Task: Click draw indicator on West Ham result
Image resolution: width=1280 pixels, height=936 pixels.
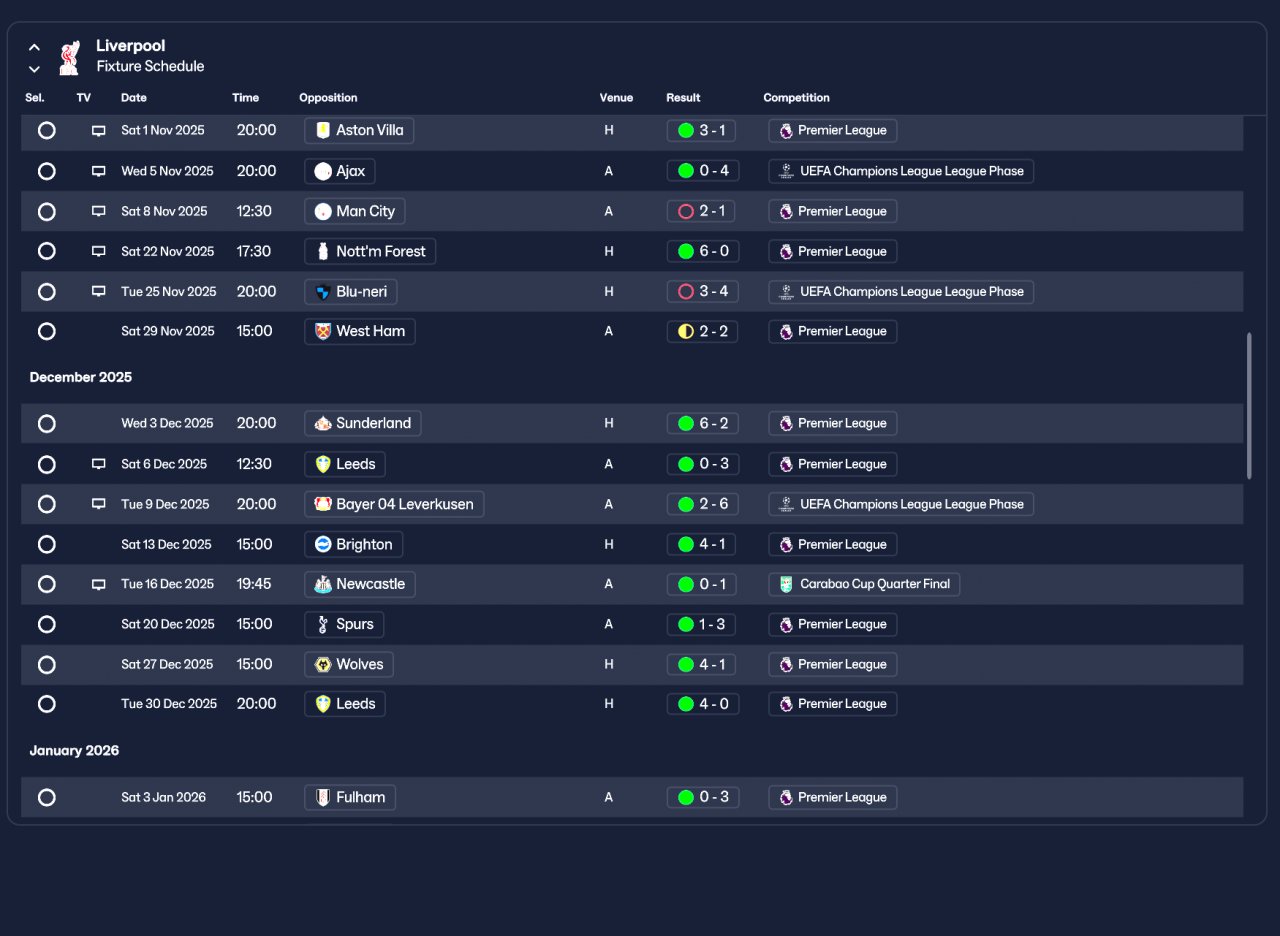Action: [686, 331]
